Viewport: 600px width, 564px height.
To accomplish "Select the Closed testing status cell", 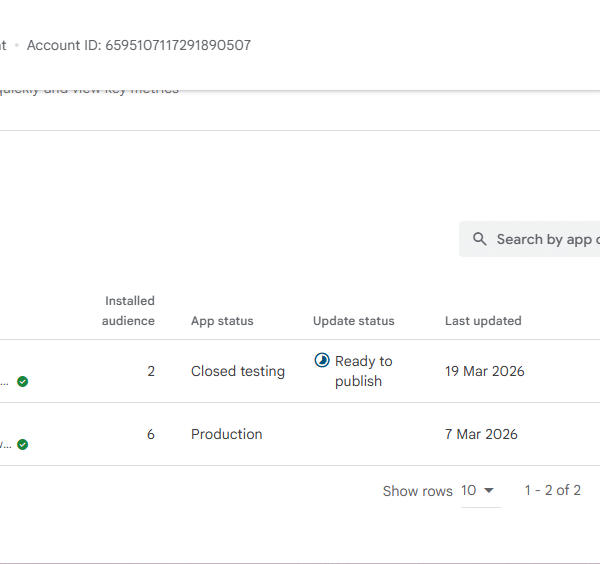I will [x=238, y=371].
